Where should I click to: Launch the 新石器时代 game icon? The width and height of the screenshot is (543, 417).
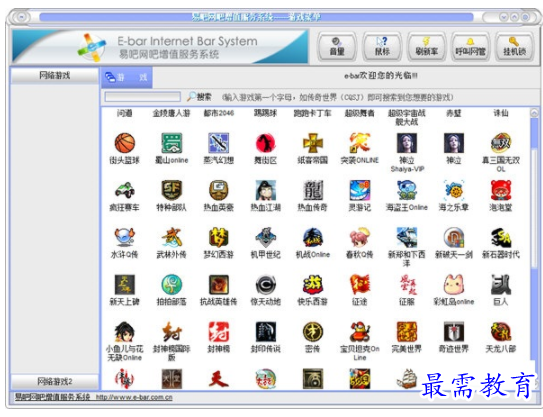[x=501, y=237]
